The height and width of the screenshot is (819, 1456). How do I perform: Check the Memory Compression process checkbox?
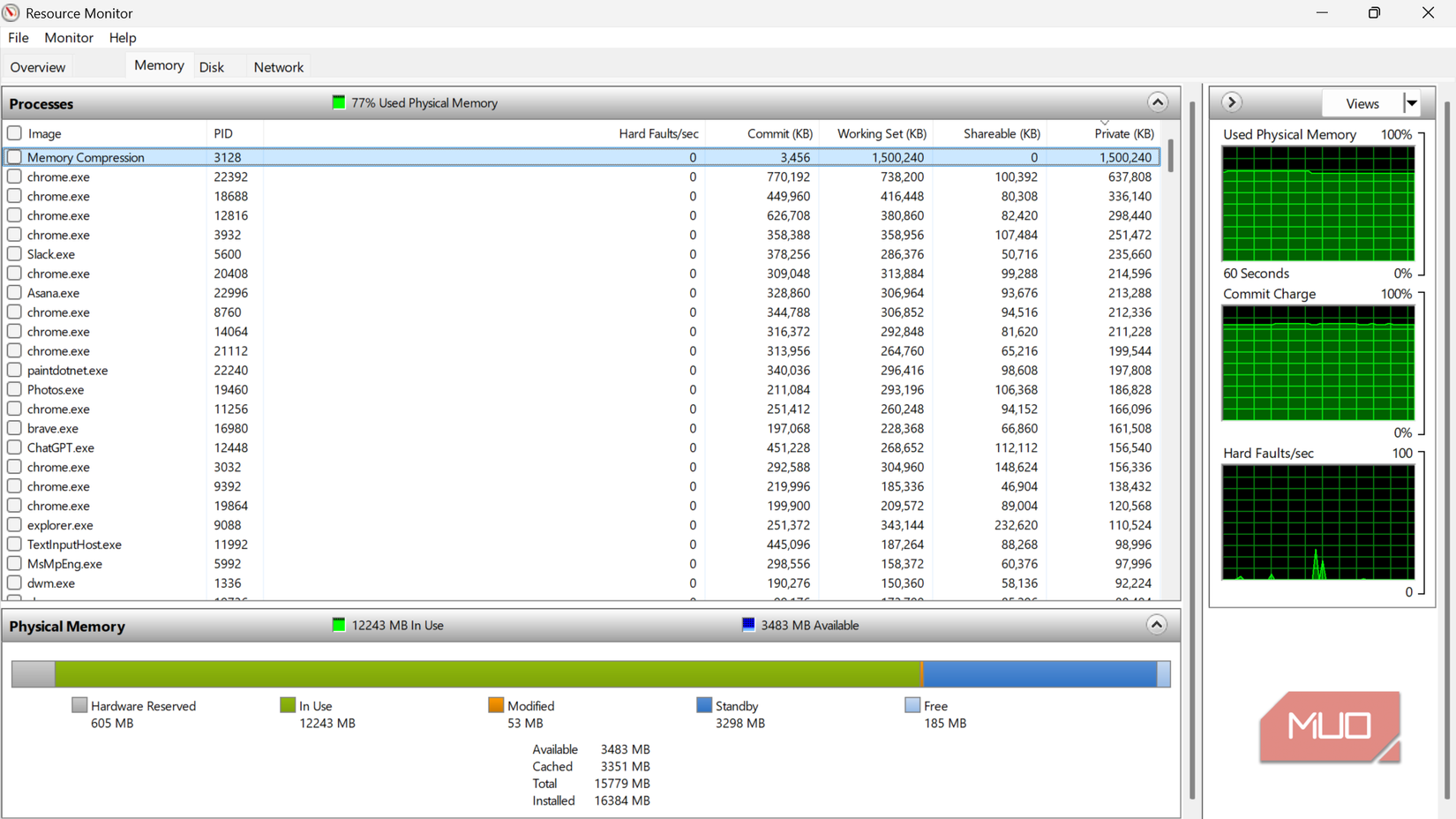coord(15,156)
